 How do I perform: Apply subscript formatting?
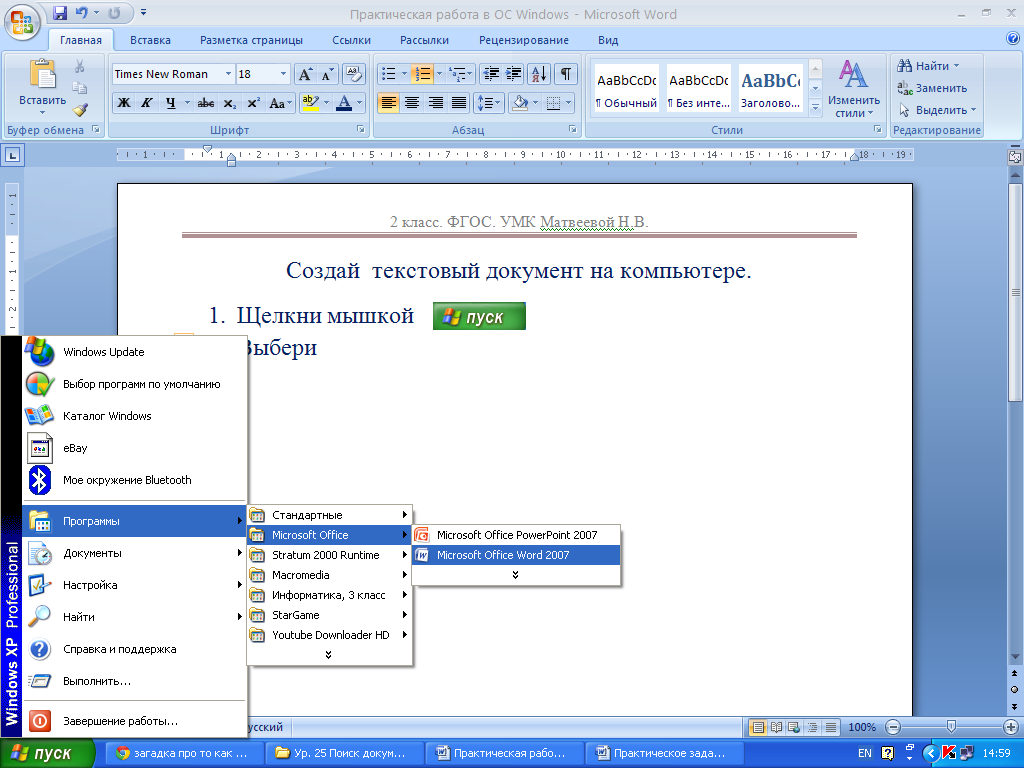coord(229,103)
